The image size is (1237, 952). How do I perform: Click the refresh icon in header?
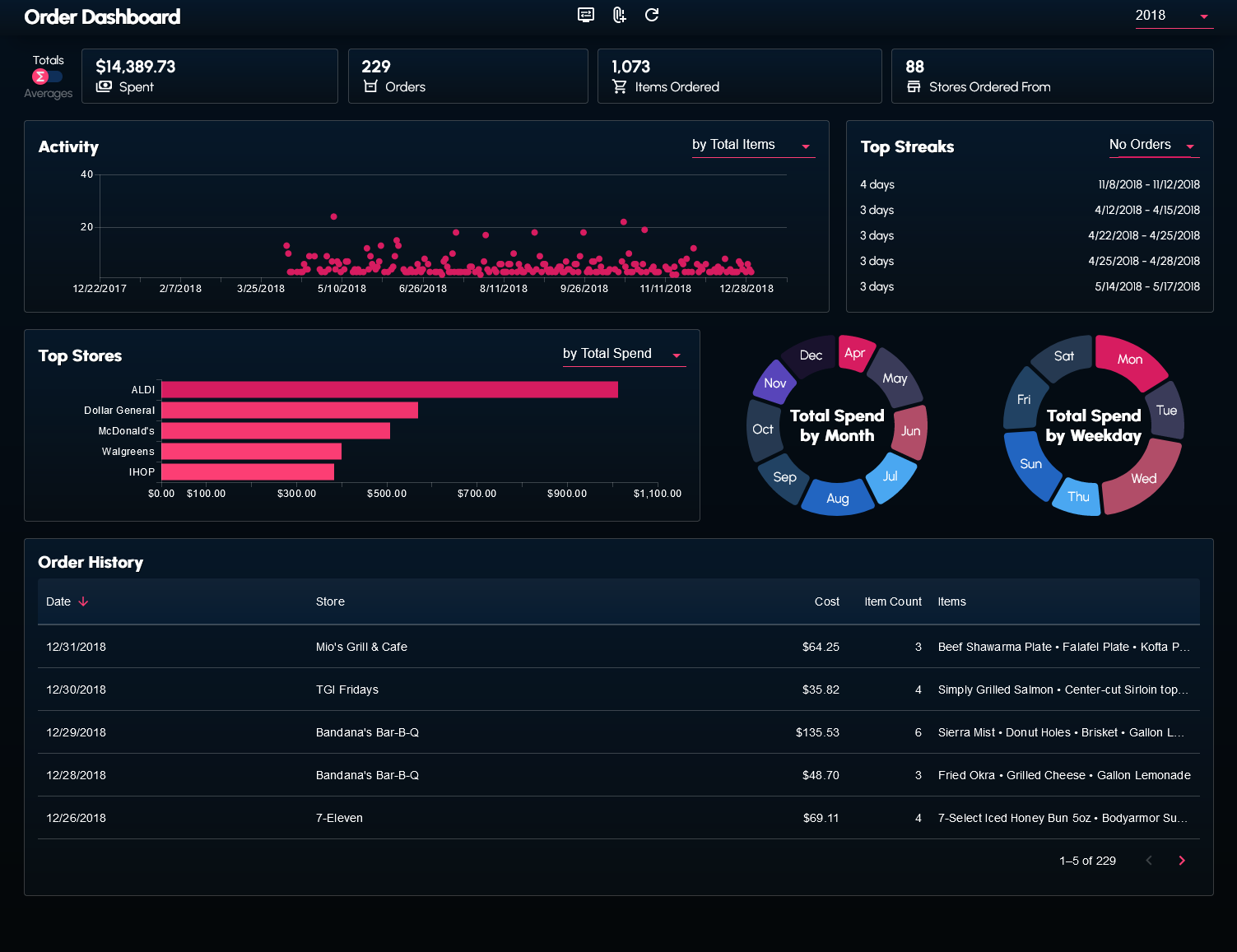(652, 15)
